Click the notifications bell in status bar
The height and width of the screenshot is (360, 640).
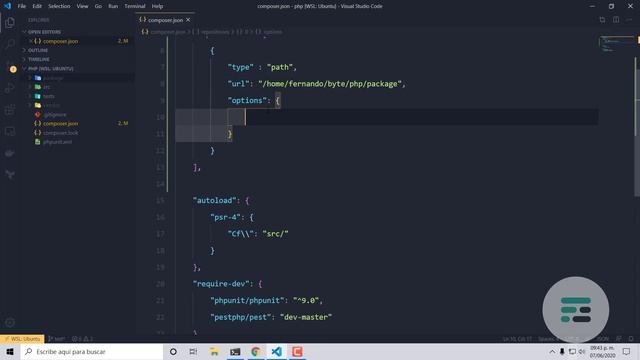(x=631, y=339)
